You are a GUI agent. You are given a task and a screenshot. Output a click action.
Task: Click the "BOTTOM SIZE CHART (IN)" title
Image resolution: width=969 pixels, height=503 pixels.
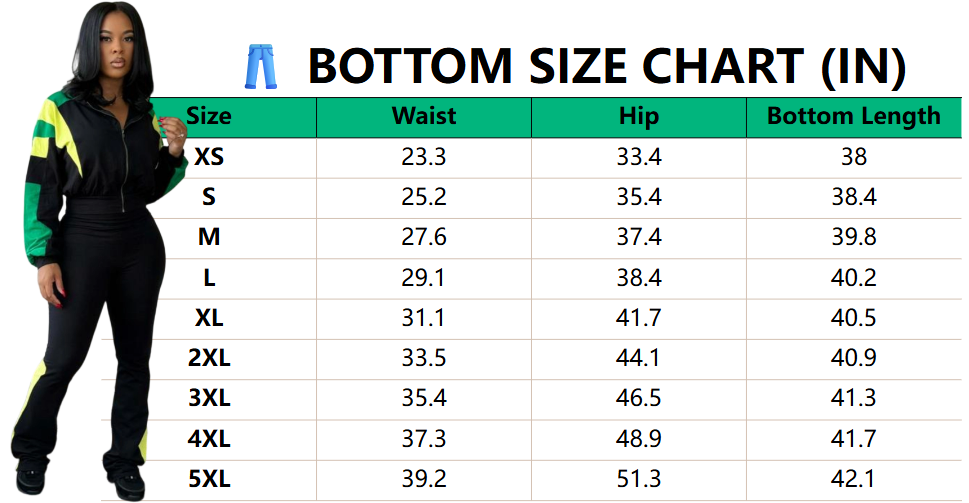606,66
